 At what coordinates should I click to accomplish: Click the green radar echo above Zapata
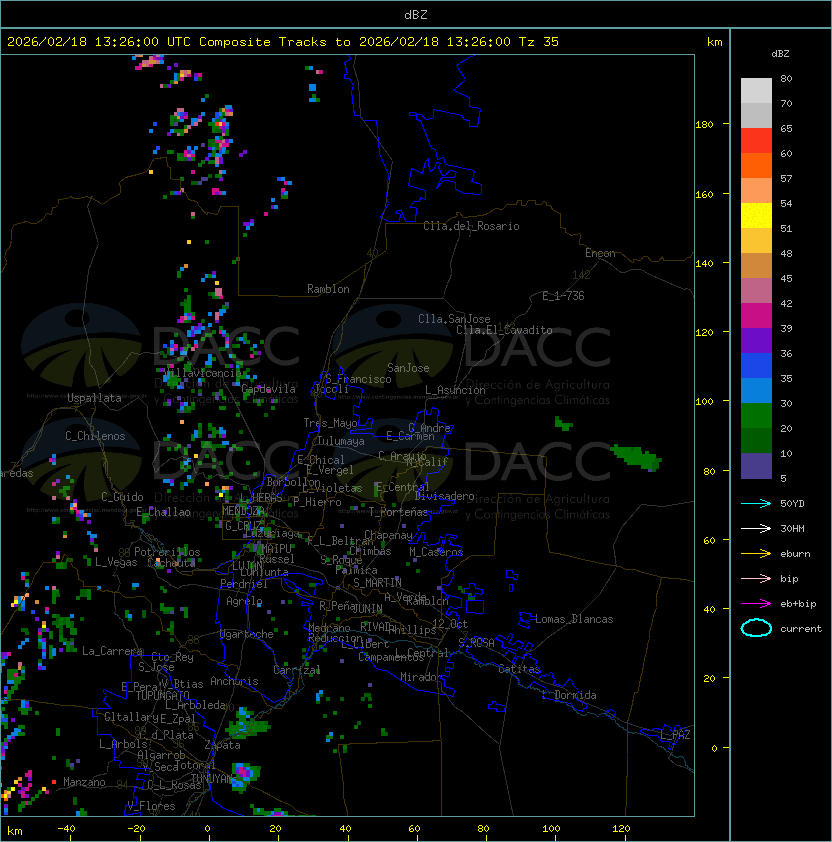247,723
